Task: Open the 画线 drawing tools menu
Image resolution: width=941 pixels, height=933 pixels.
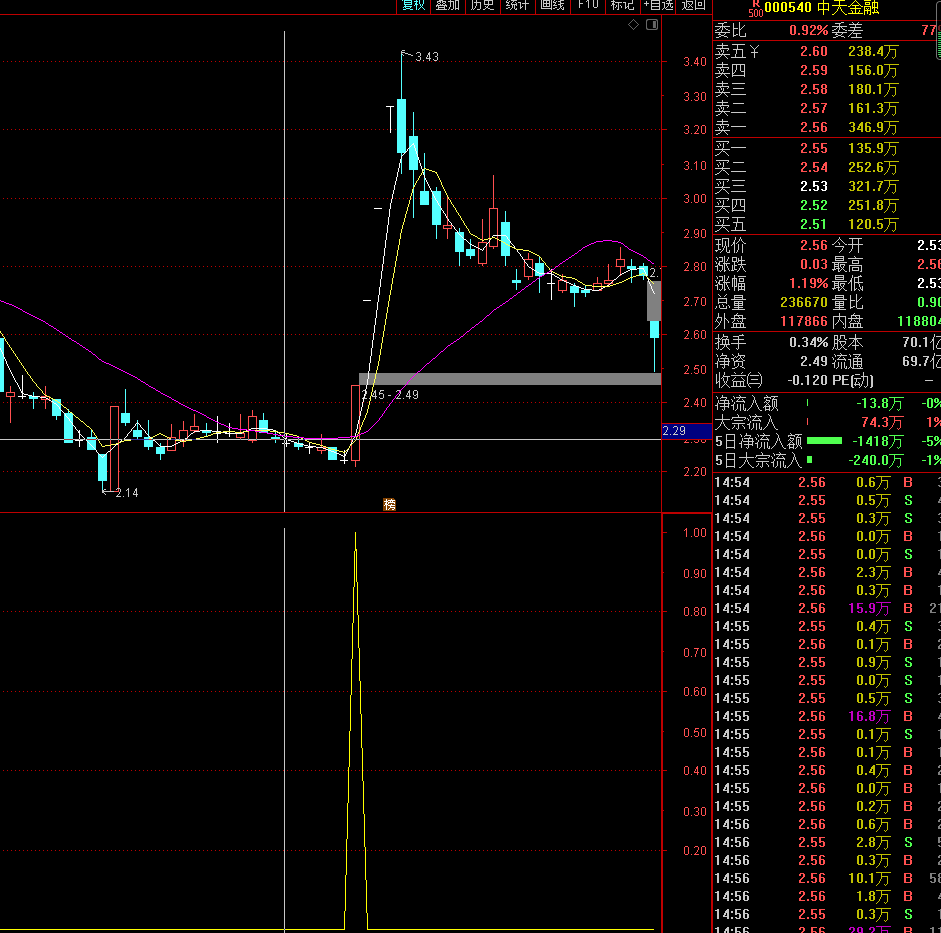Action: 552,5
